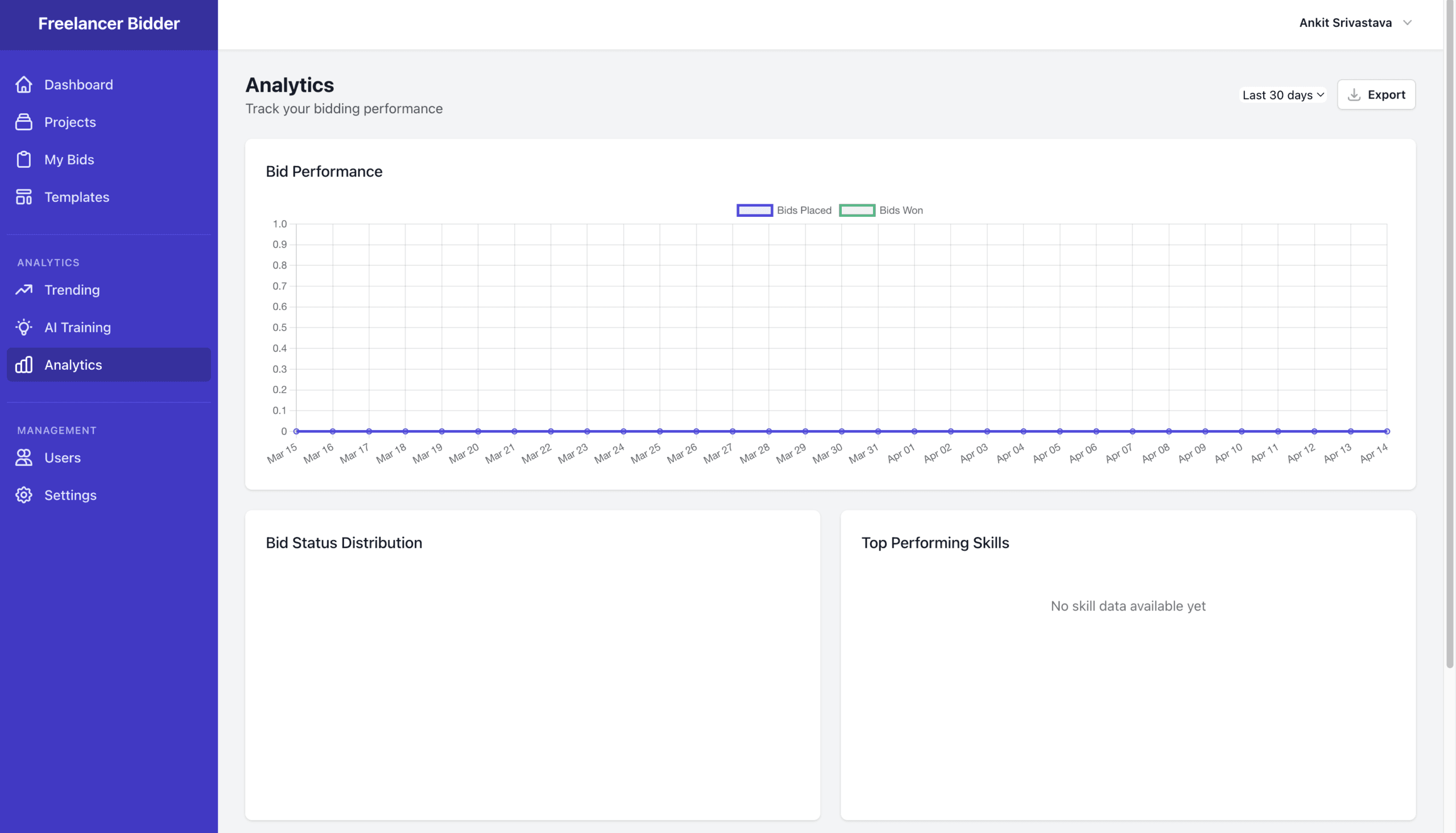Open the Last 30 days dropdown

click(x=1283, y=95)
